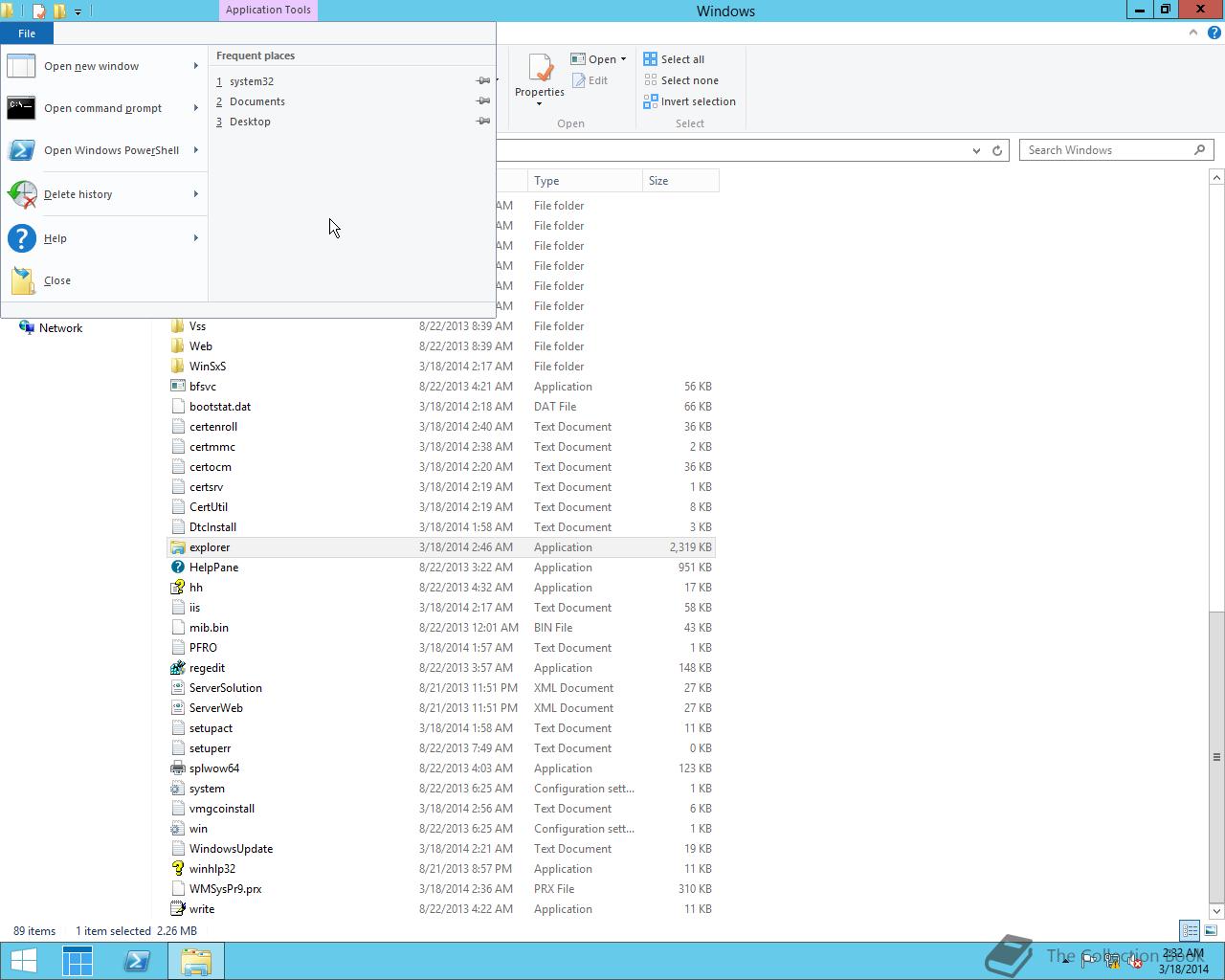Click the Open new window icon

[21, 66]
